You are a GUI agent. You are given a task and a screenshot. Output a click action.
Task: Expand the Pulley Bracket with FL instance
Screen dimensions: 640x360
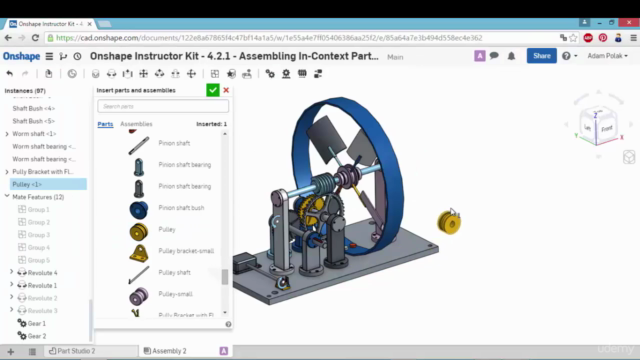7,172
